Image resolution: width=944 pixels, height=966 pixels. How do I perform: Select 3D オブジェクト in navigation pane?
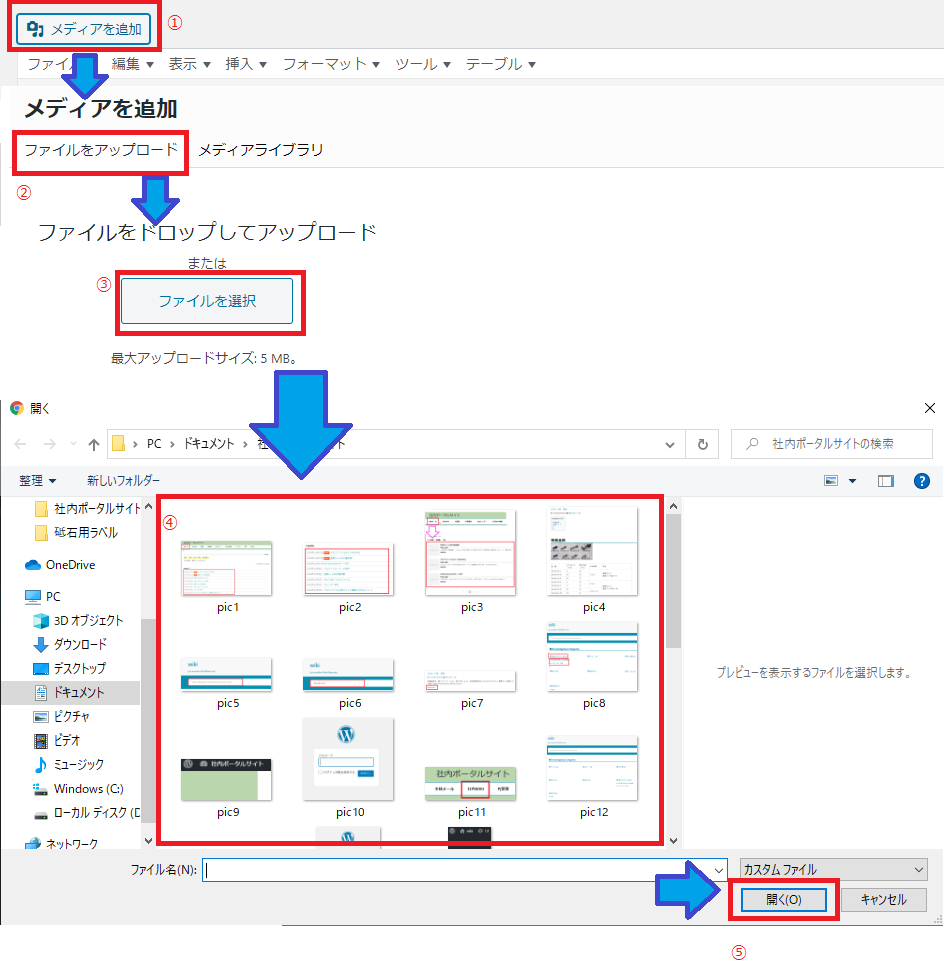point(88,621)
